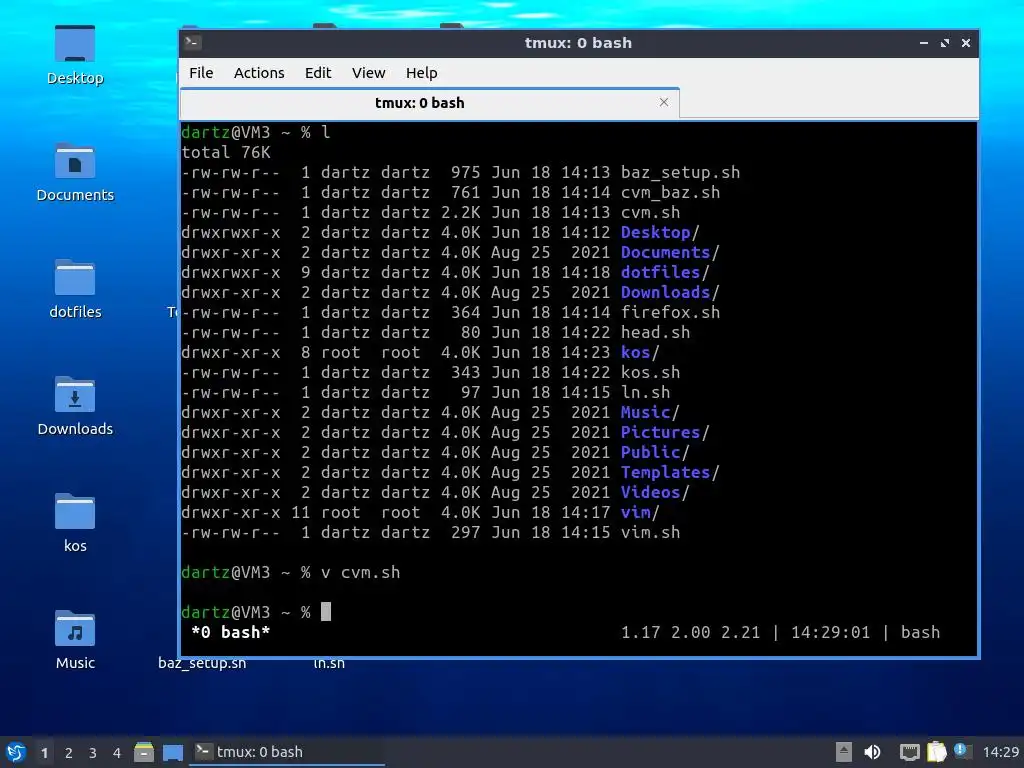Open the Edit menu
This screenshot has width=1024, height=768.
point(318,72)
